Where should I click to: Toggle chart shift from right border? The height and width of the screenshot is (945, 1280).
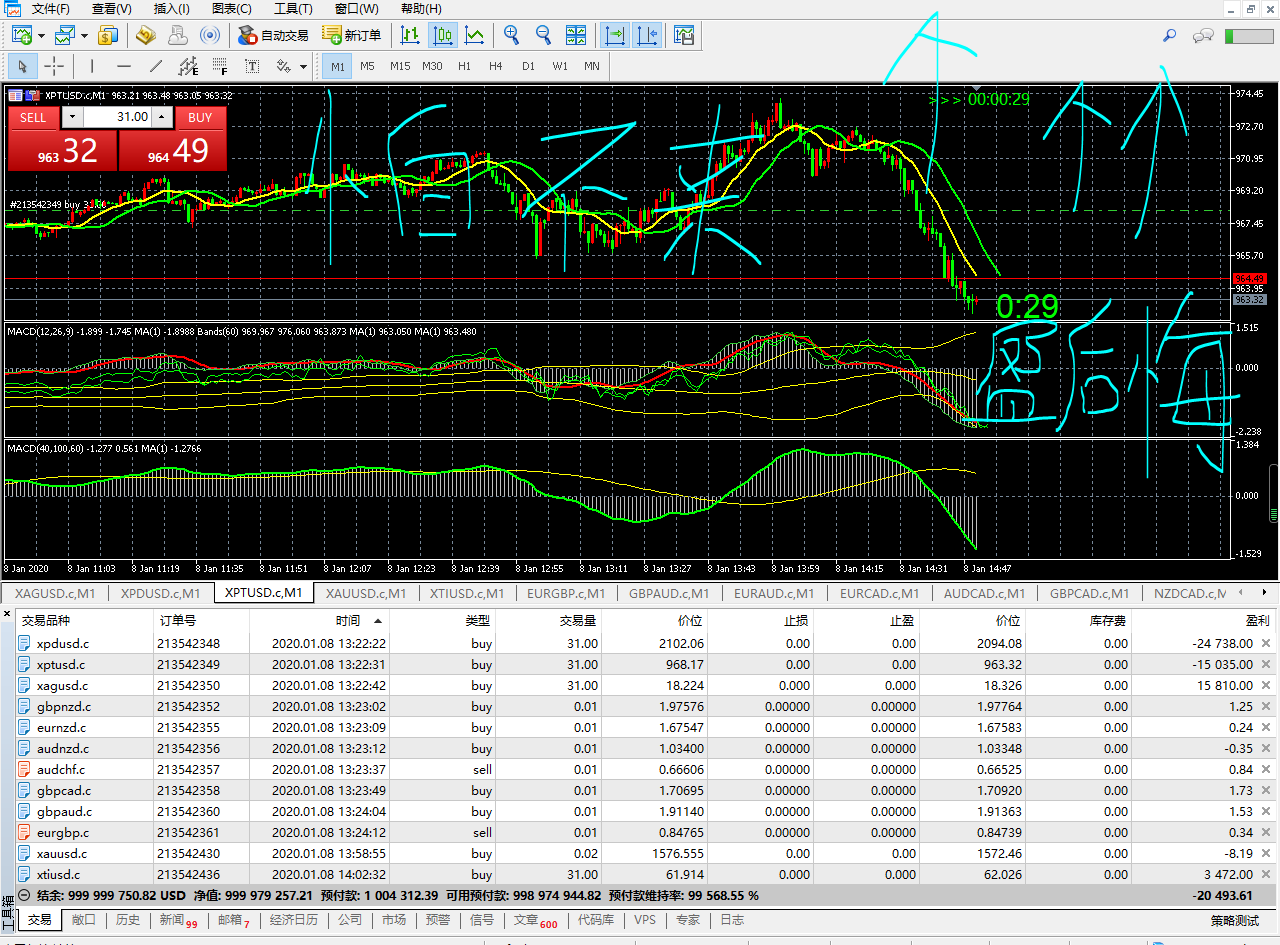647,36
